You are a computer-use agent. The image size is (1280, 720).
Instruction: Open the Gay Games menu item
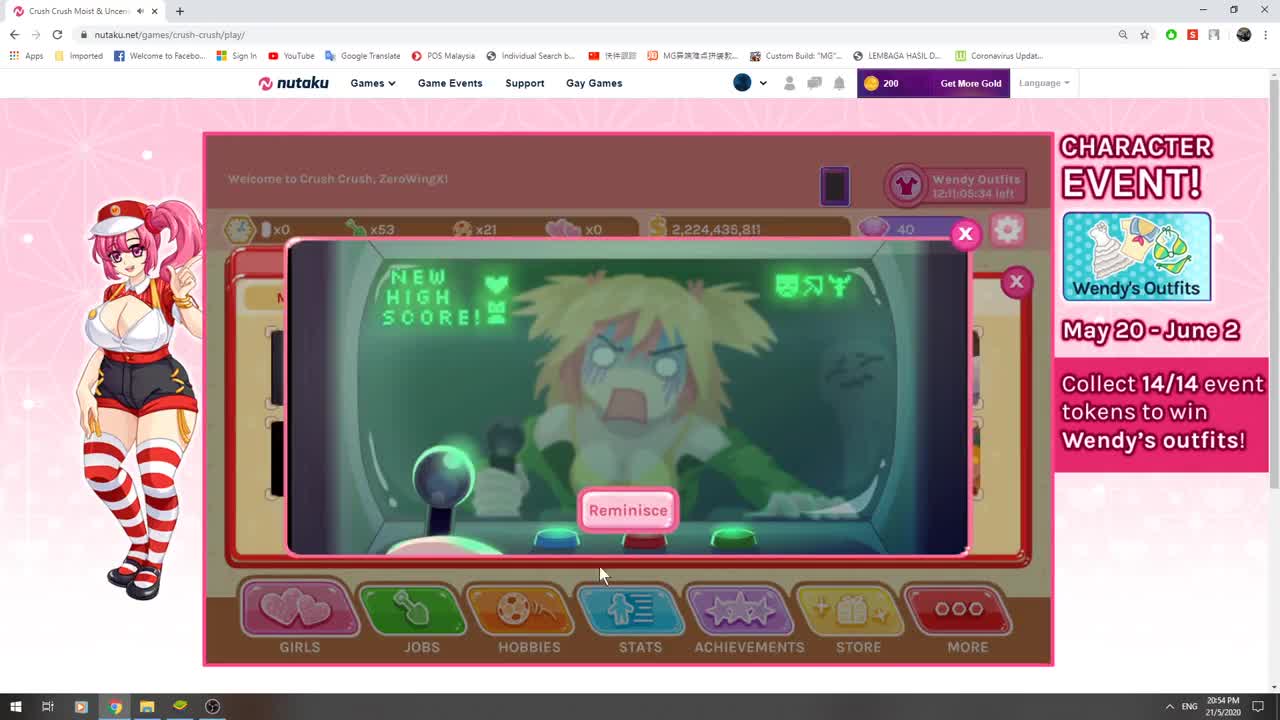[x=594, y=83]
